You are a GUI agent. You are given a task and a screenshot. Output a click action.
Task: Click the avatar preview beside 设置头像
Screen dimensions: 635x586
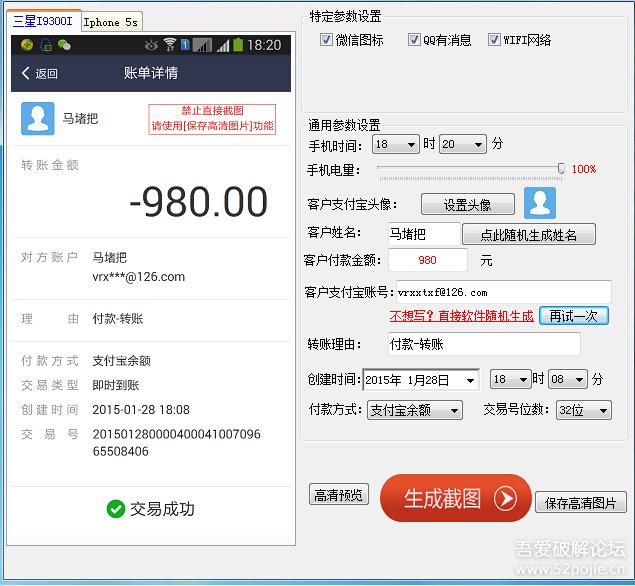pyautogui.click(x=539, y=203)
